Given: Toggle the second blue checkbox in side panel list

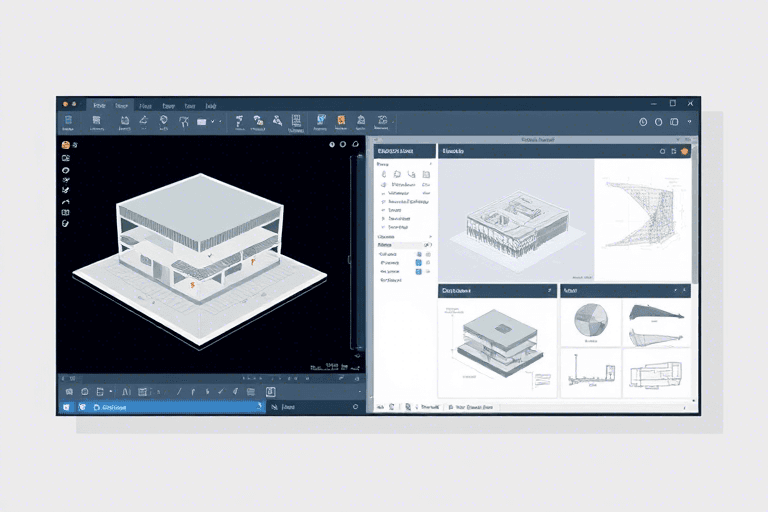Looking at the screenshot, I should pos(418,263).
